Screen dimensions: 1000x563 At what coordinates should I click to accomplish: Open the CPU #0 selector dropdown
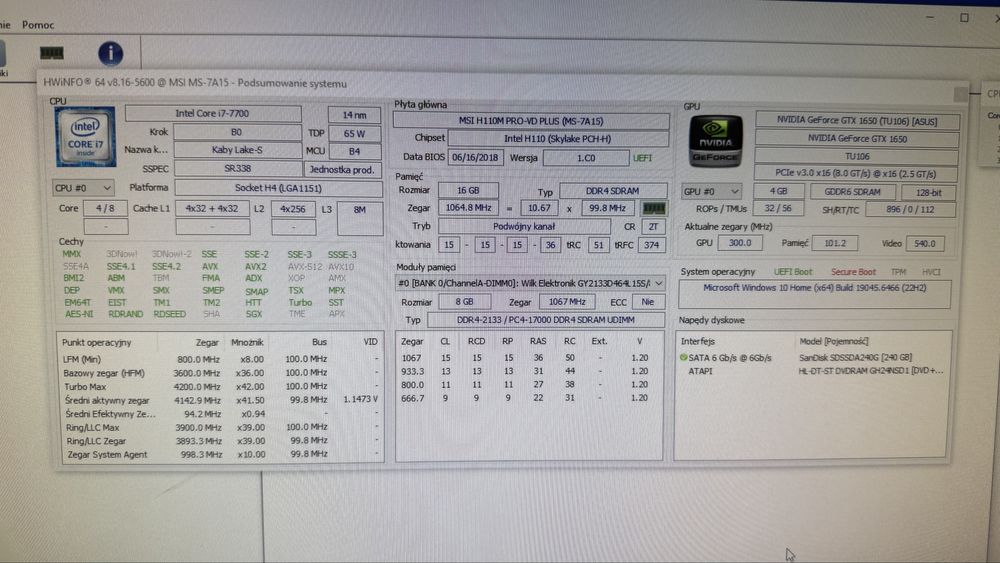[x=83, y=188]
